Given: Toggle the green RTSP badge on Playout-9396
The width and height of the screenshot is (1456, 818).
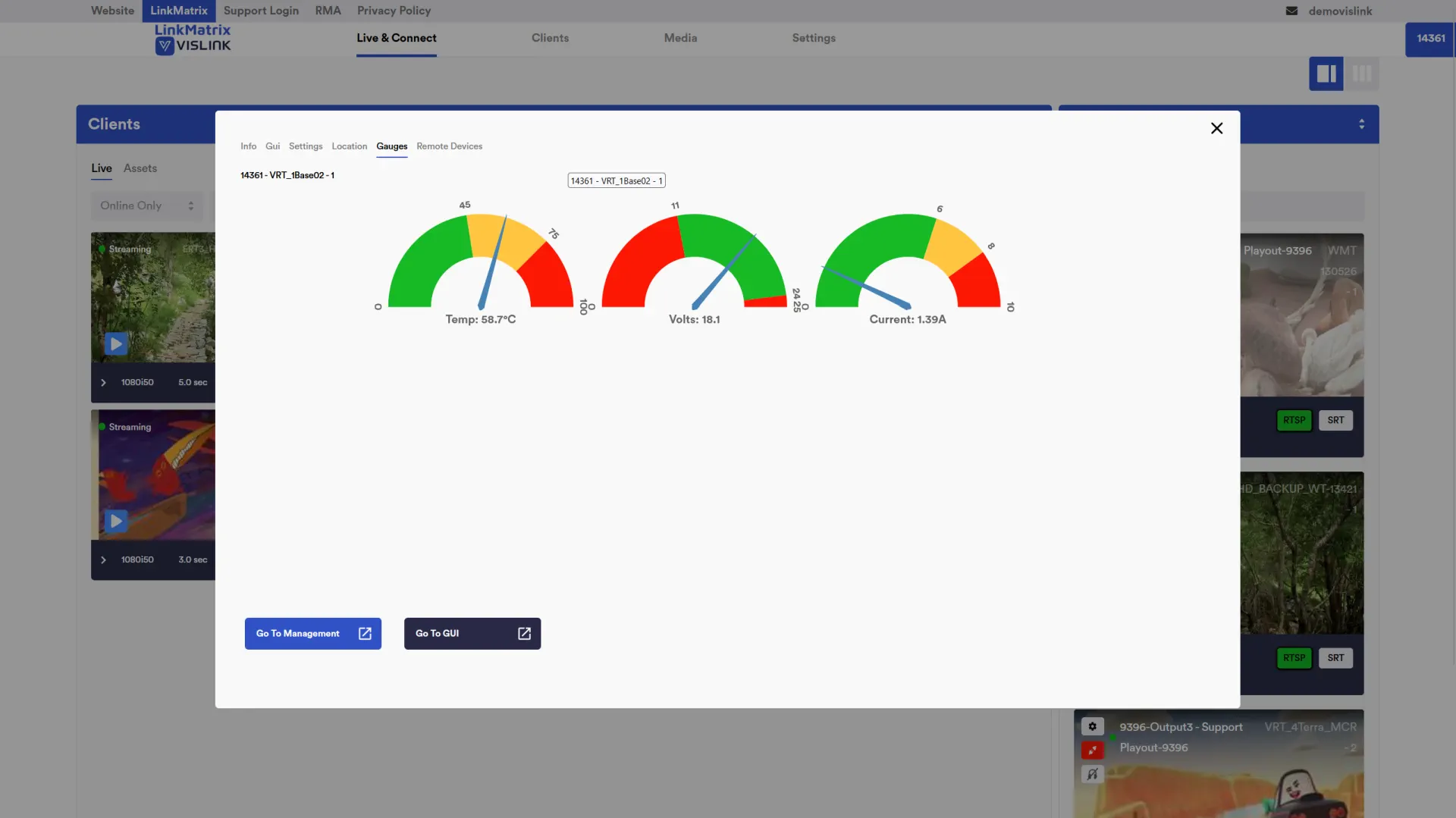Looking at the screenshot, I should pos(1294,420).
